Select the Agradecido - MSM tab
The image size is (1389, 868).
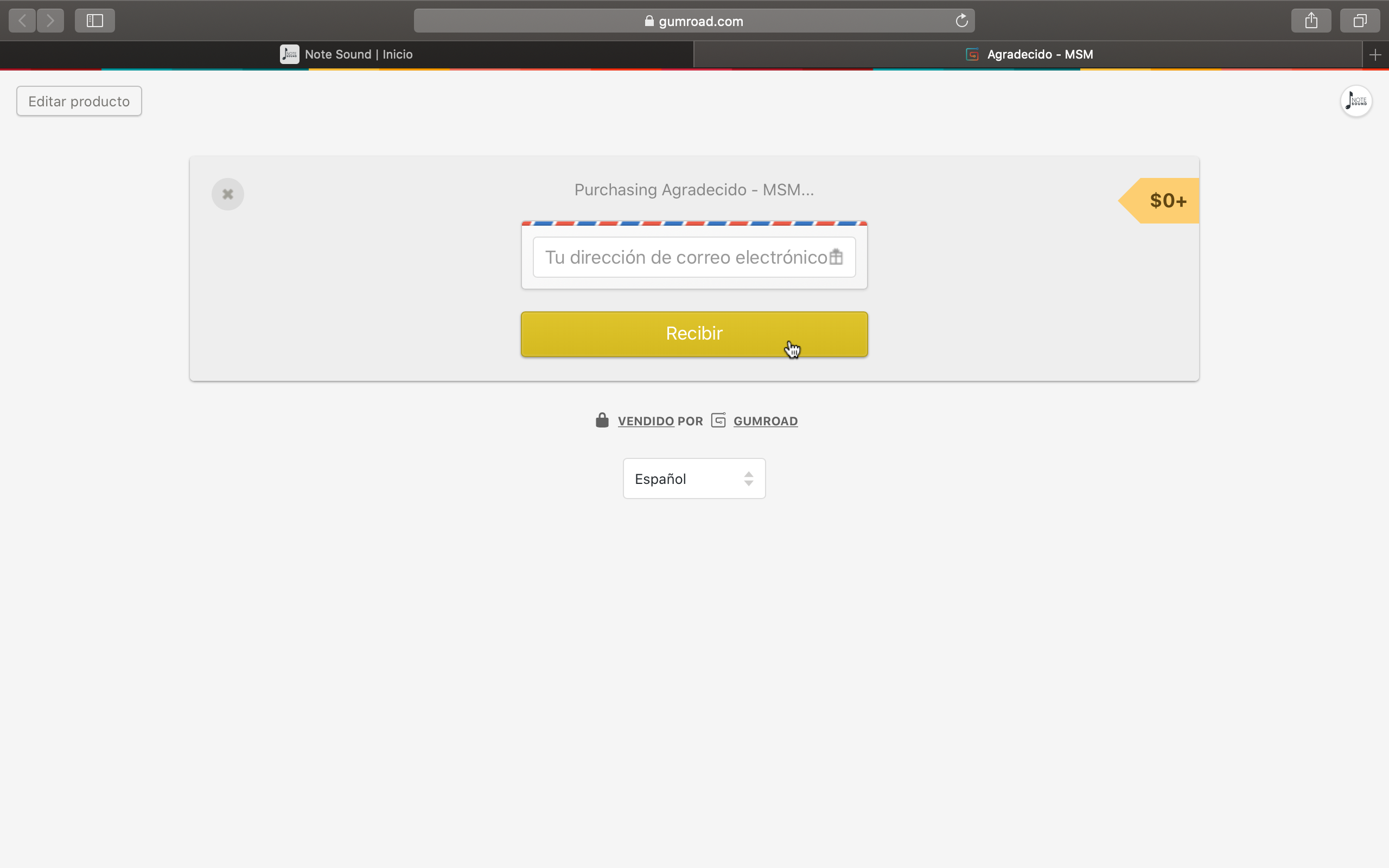(x=1029, y=55)
